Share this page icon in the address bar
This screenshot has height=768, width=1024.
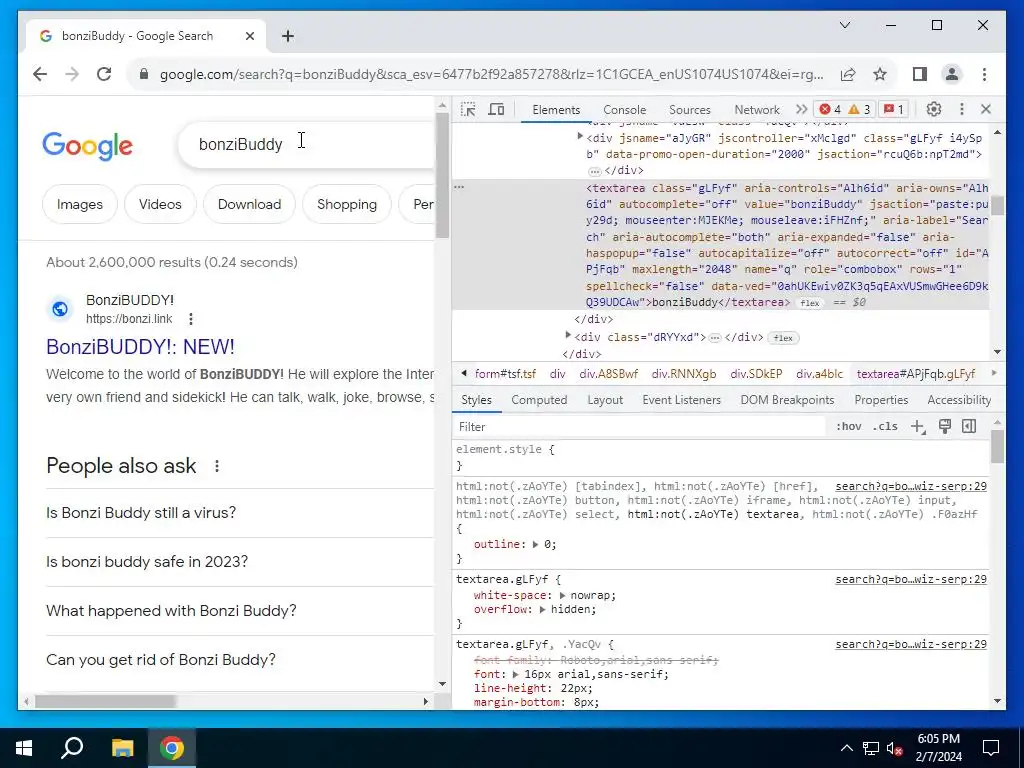click(x=848, y=74)
